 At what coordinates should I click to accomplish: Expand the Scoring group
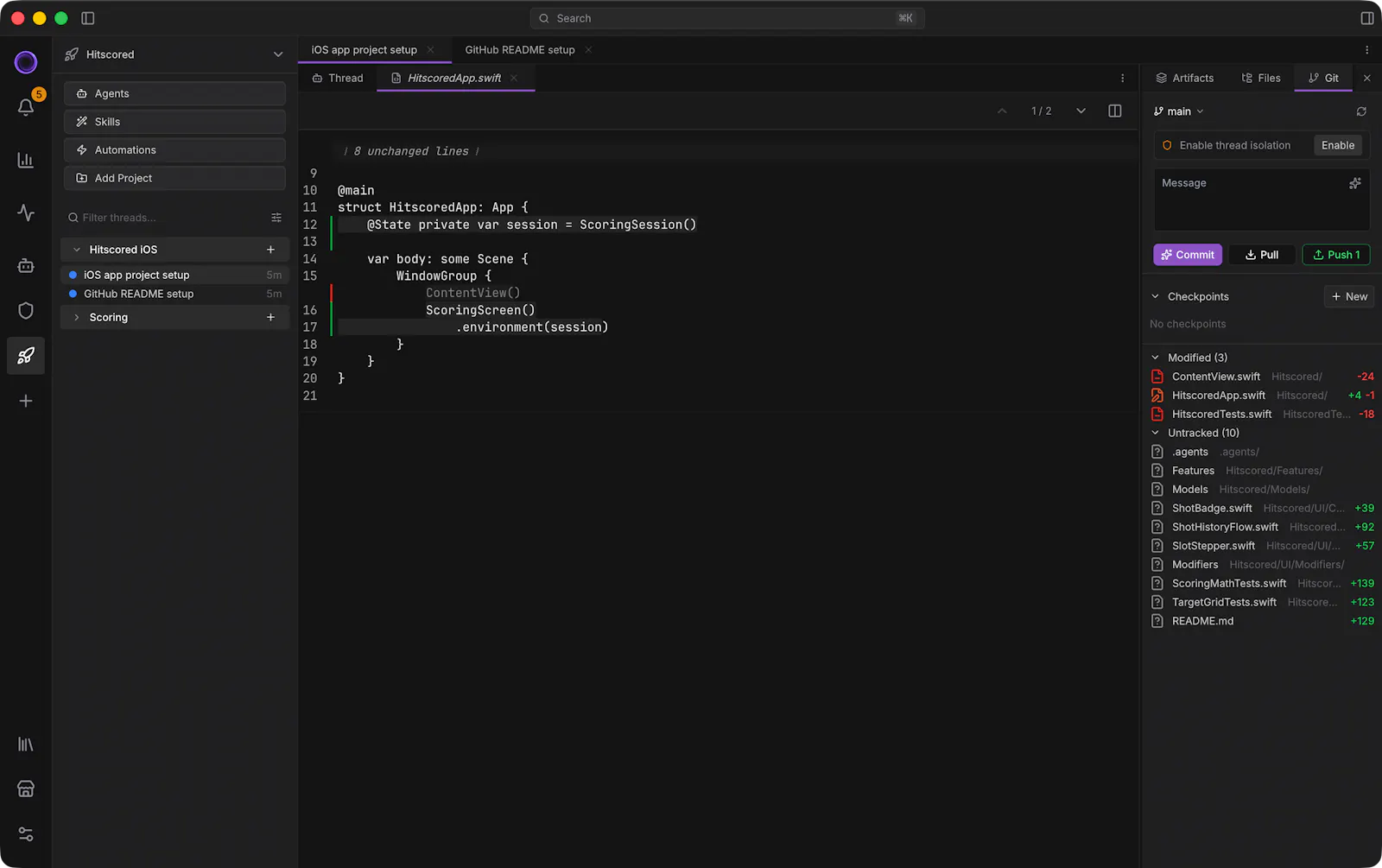point(77,317)
